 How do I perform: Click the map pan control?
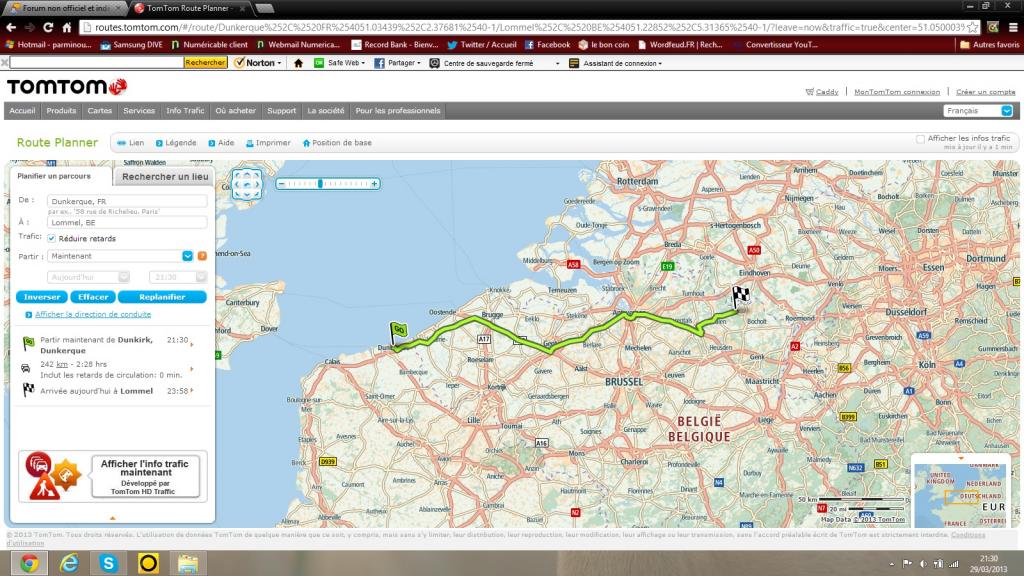coord(247,184)
